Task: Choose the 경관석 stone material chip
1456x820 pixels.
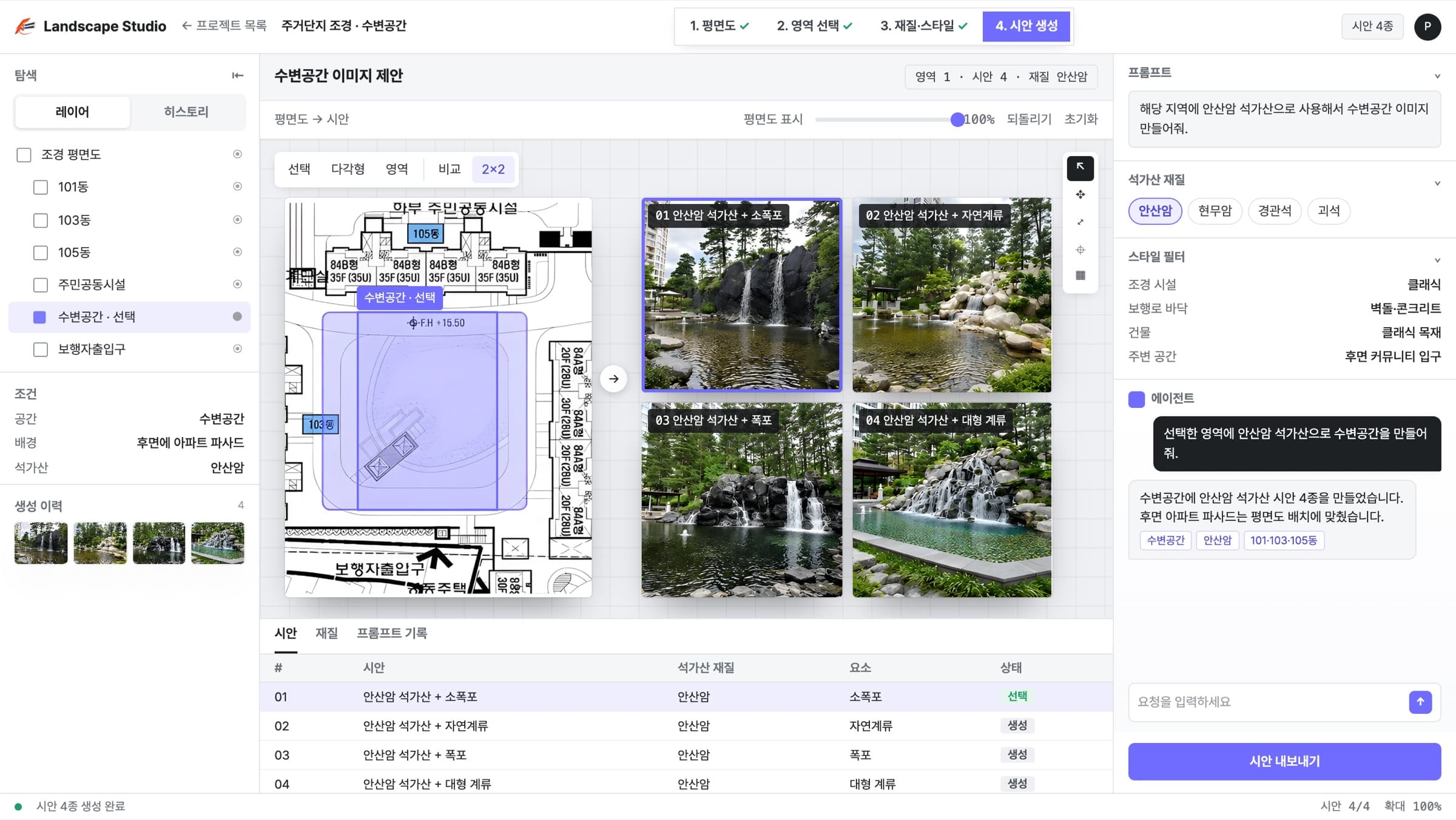Action: click(1275, 211)
